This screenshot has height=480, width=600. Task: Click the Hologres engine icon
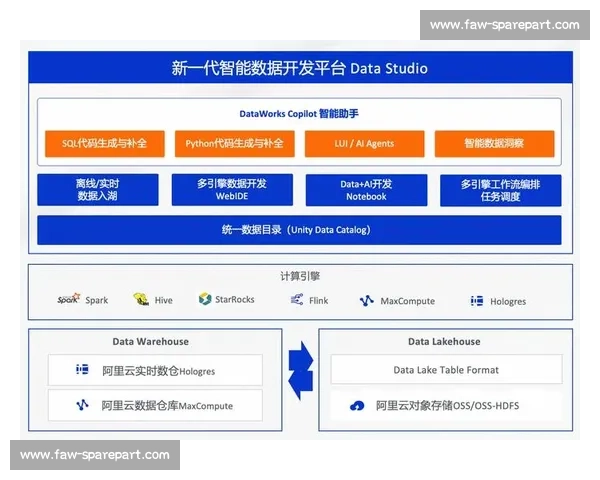pos(477,300)
